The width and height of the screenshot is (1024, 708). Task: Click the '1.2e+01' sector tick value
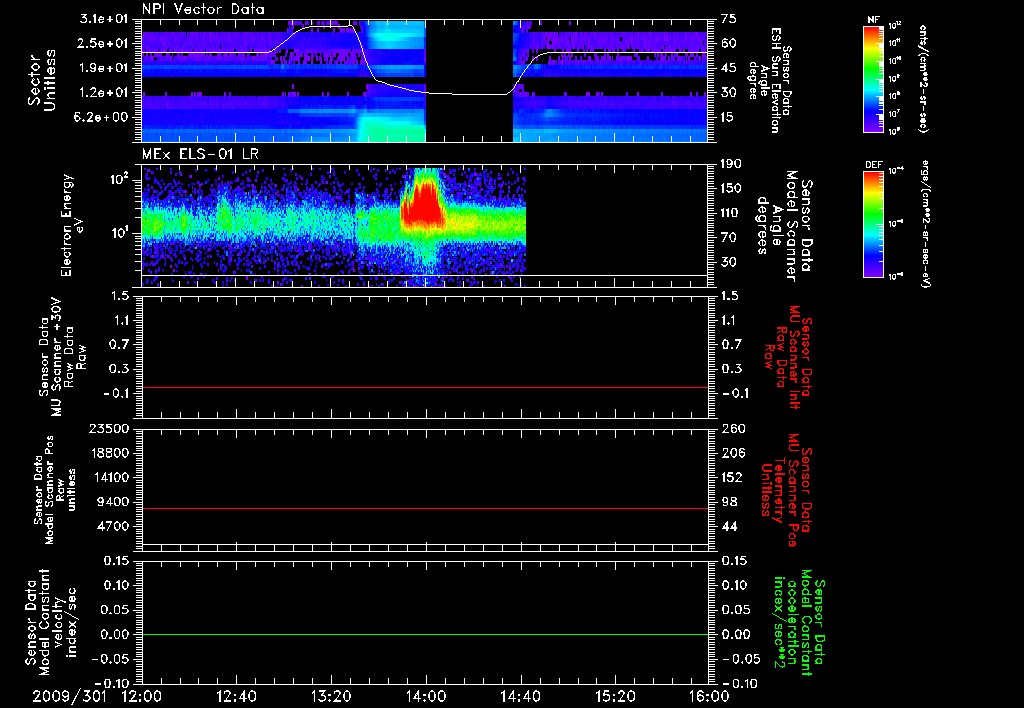pos(103,93)
